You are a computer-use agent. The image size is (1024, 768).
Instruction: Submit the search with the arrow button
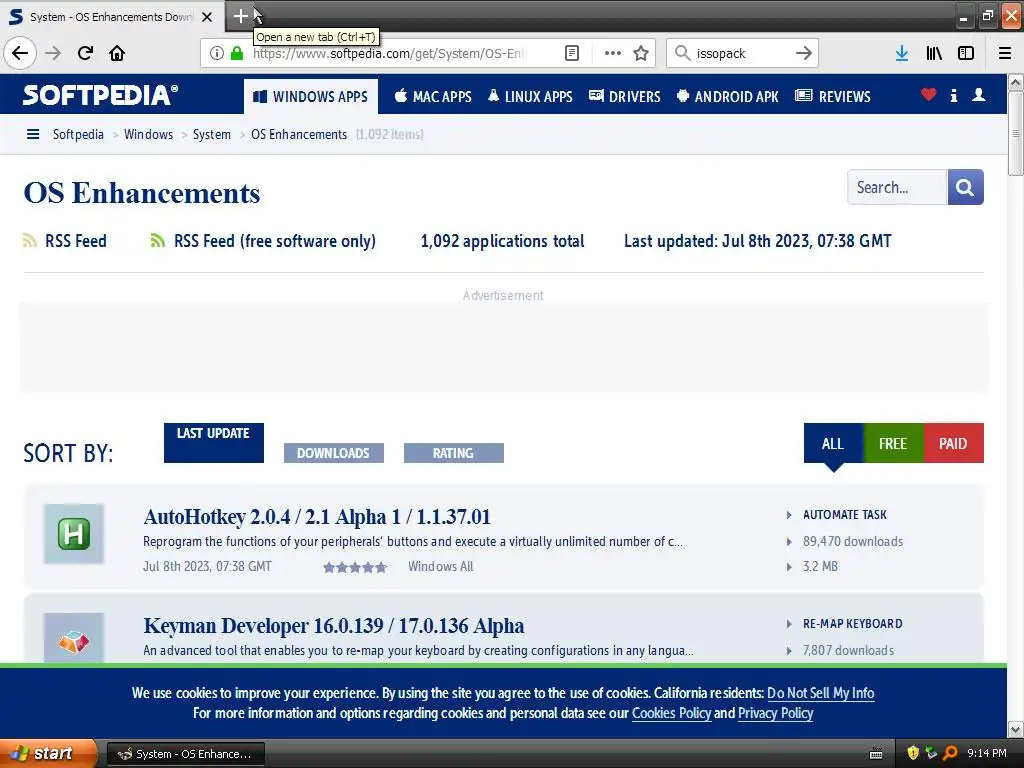pos(804,53)
